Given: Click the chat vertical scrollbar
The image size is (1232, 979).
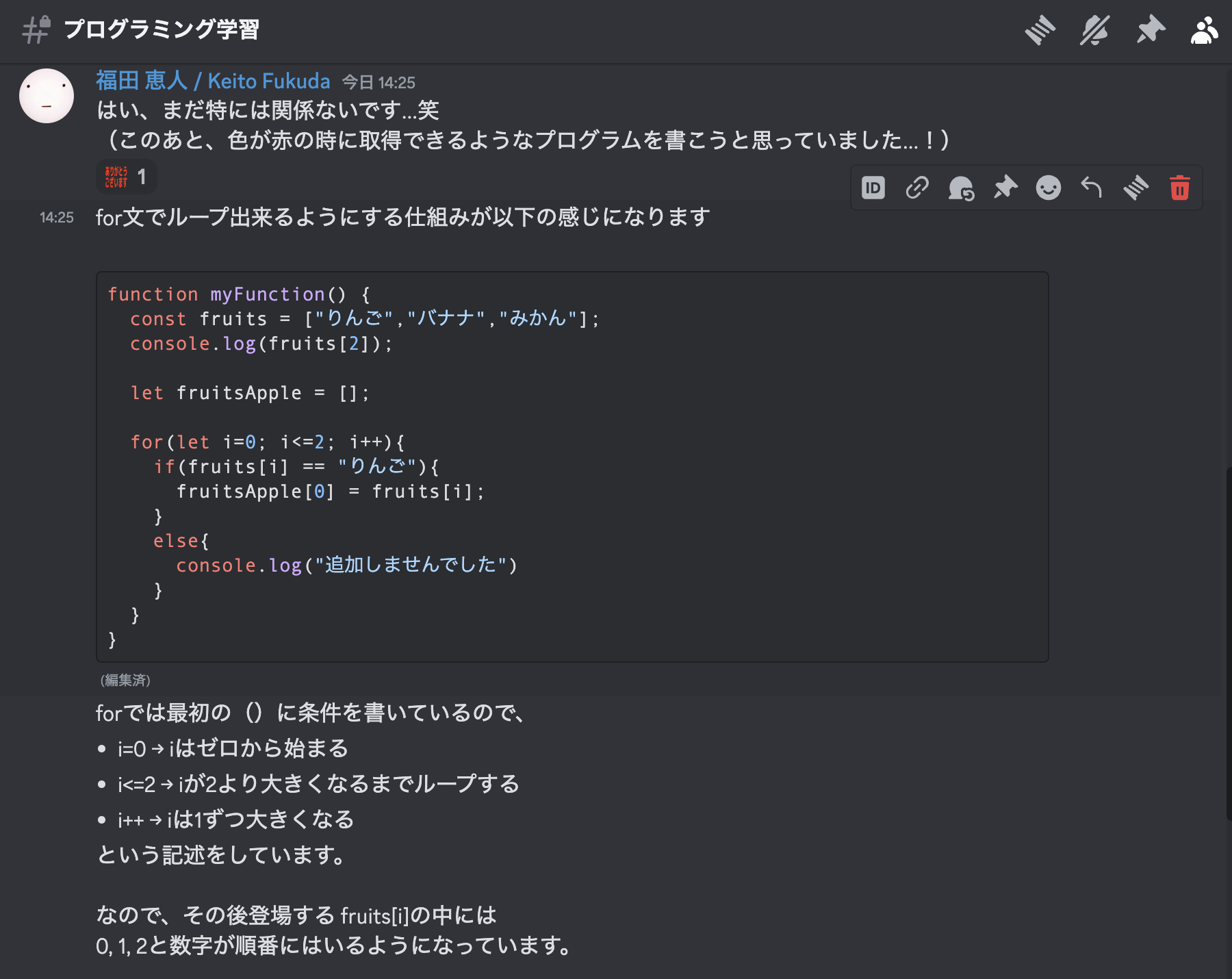Looking at the screenshot, I should [1229, 644].
